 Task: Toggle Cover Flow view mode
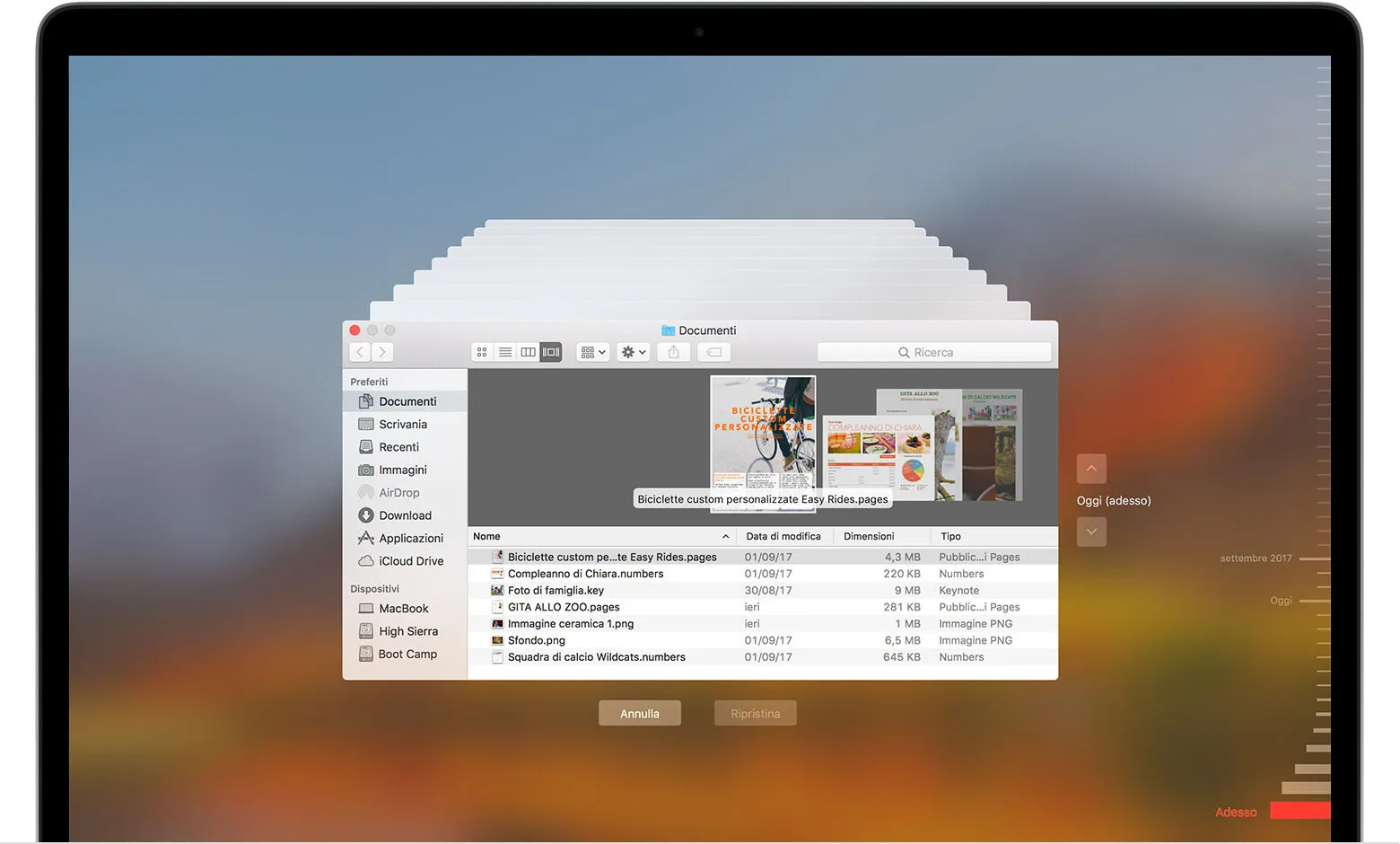pos(550,352)
